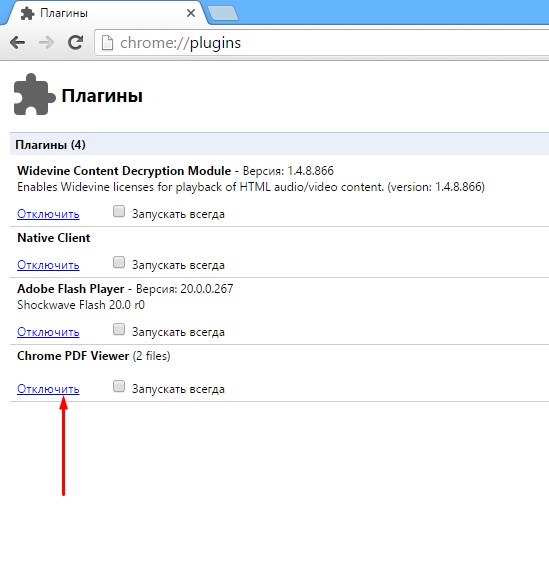Click the Shockwave Flash 20.0 r0 description
Viewport: 549px width, 578px height.
(81, 305)
